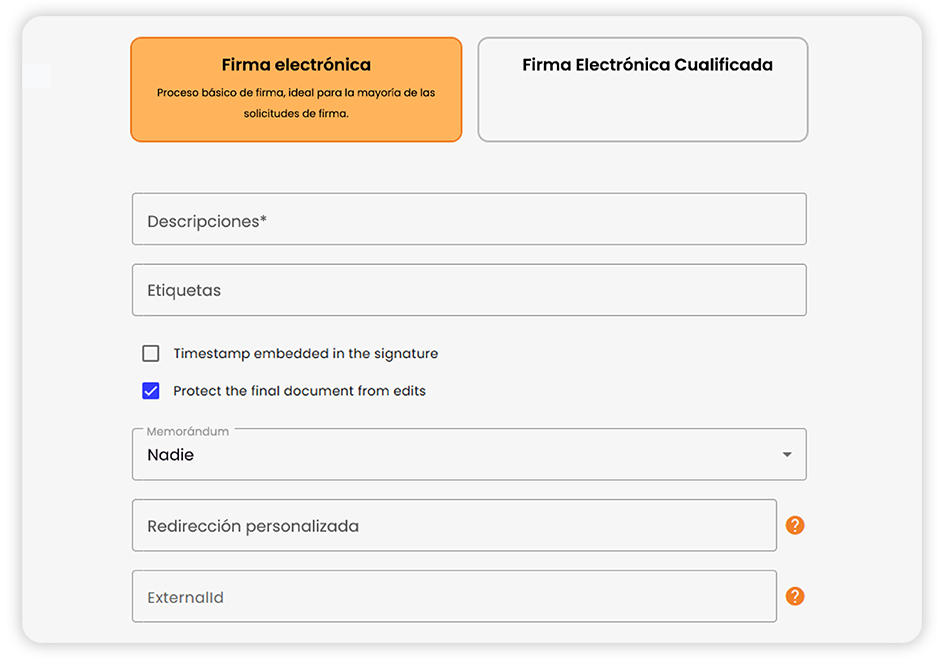Click the Firma electrónica heading text

coord(296,64)
